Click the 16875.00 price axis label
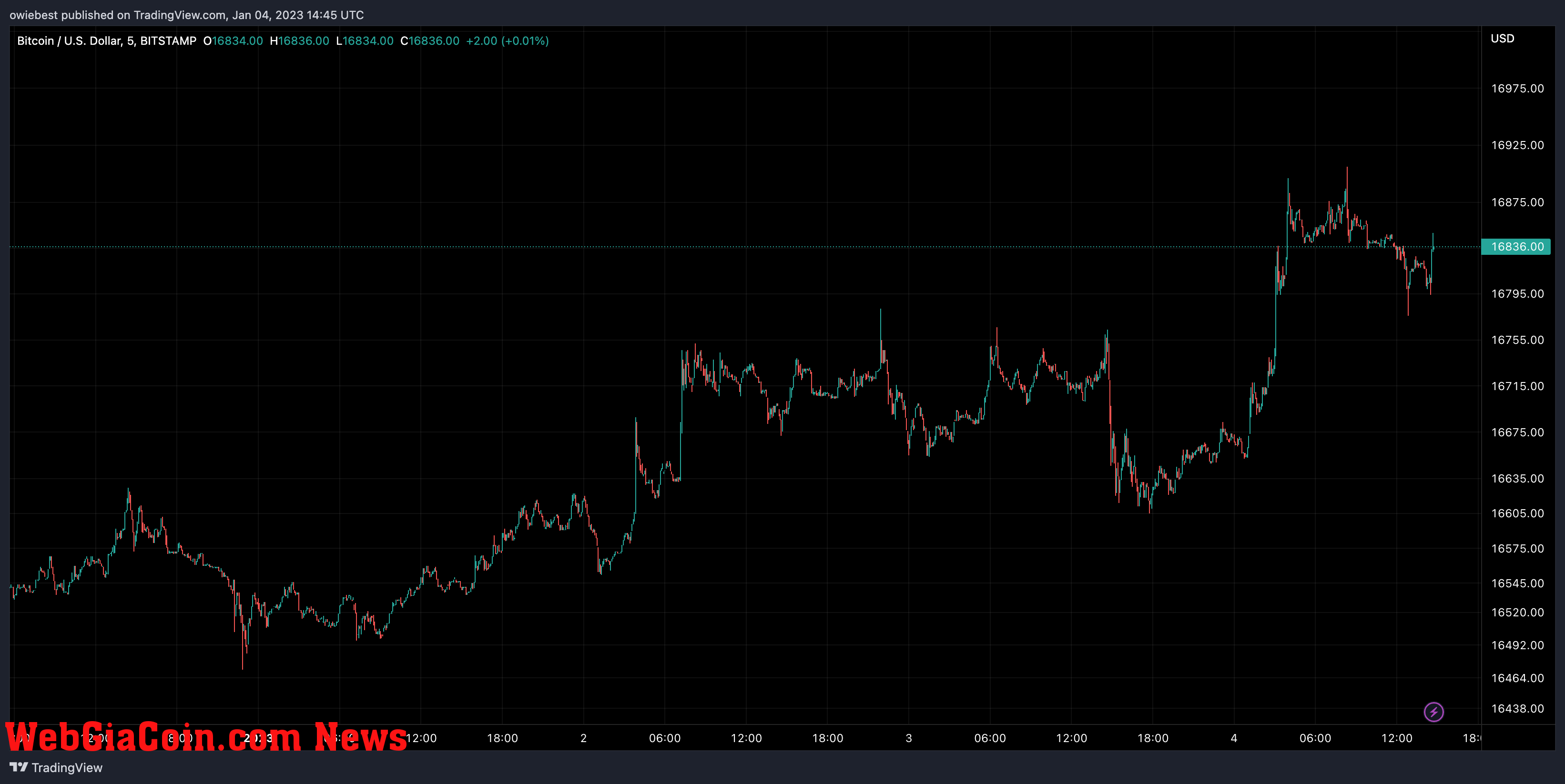 coord(1517,202)
